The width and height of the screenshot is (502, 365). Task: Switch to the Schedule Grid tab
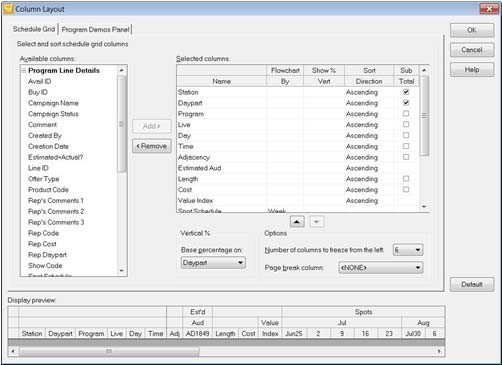[x=34, y=29]
